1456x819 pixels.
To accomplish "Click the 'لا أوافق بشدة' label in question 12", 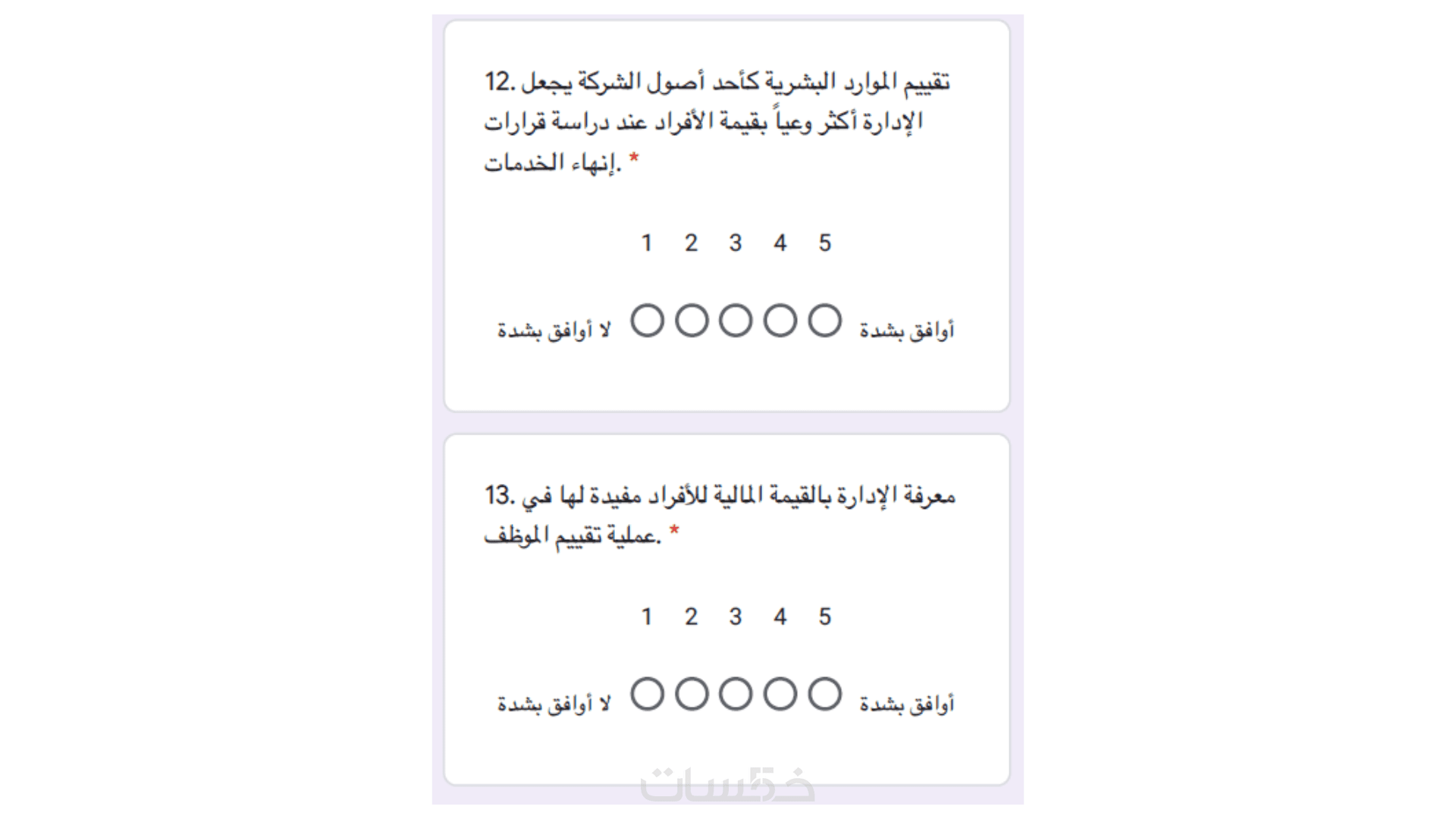I will (554, 331).
